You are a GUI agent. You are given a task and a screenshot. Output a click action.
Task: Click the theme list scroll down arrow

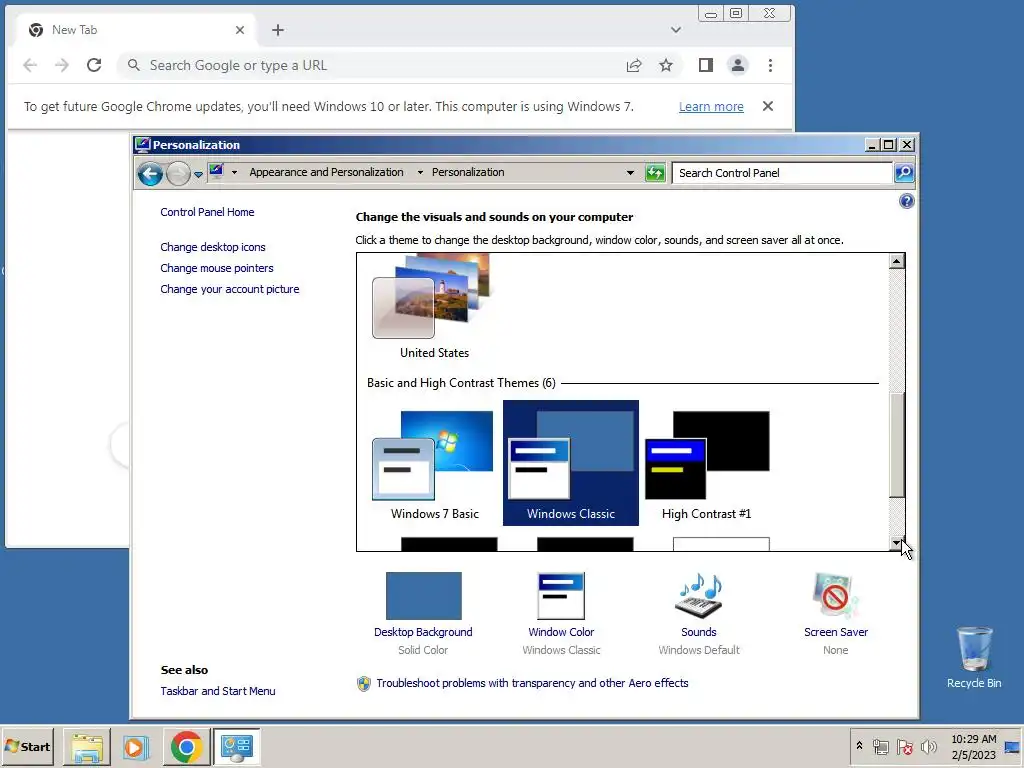(897, 543)
